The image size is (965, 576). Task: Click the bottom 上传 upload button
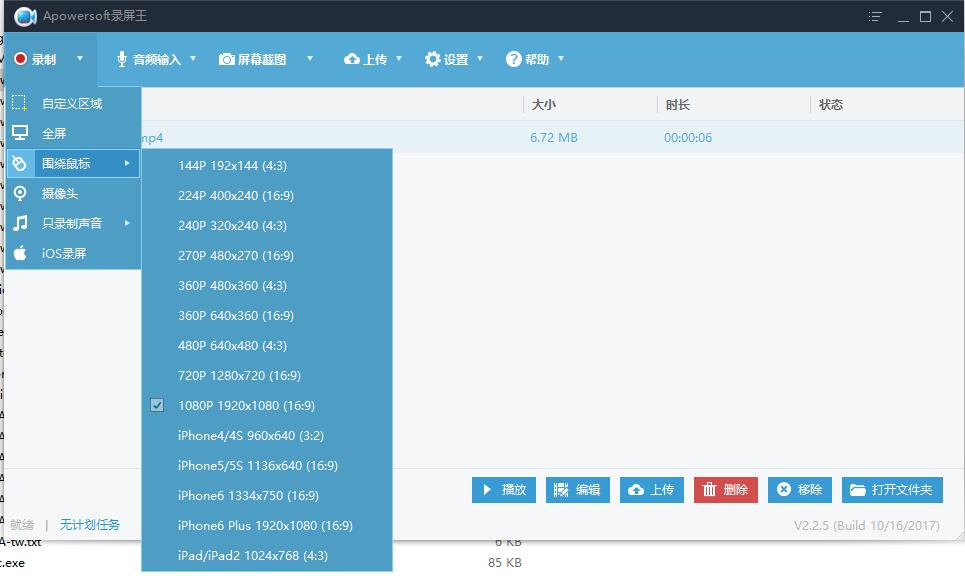click(x=651, y=490)
